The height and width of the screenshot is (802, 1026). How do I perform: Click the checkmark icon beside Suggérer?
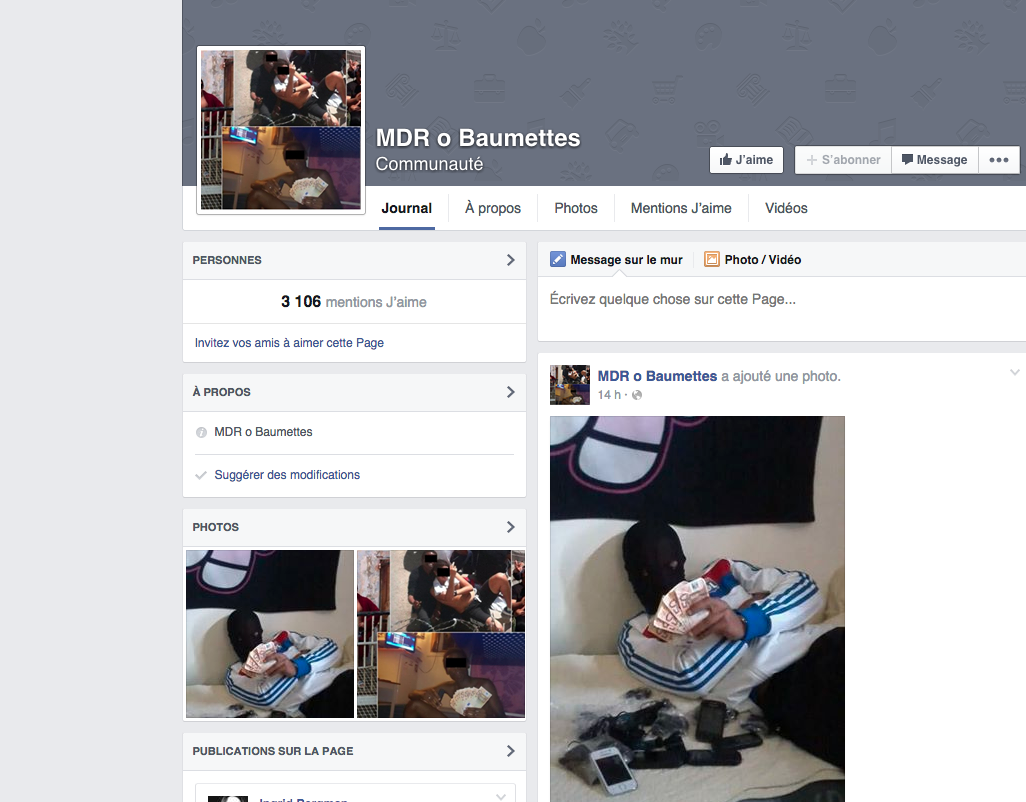pos(202,475)
